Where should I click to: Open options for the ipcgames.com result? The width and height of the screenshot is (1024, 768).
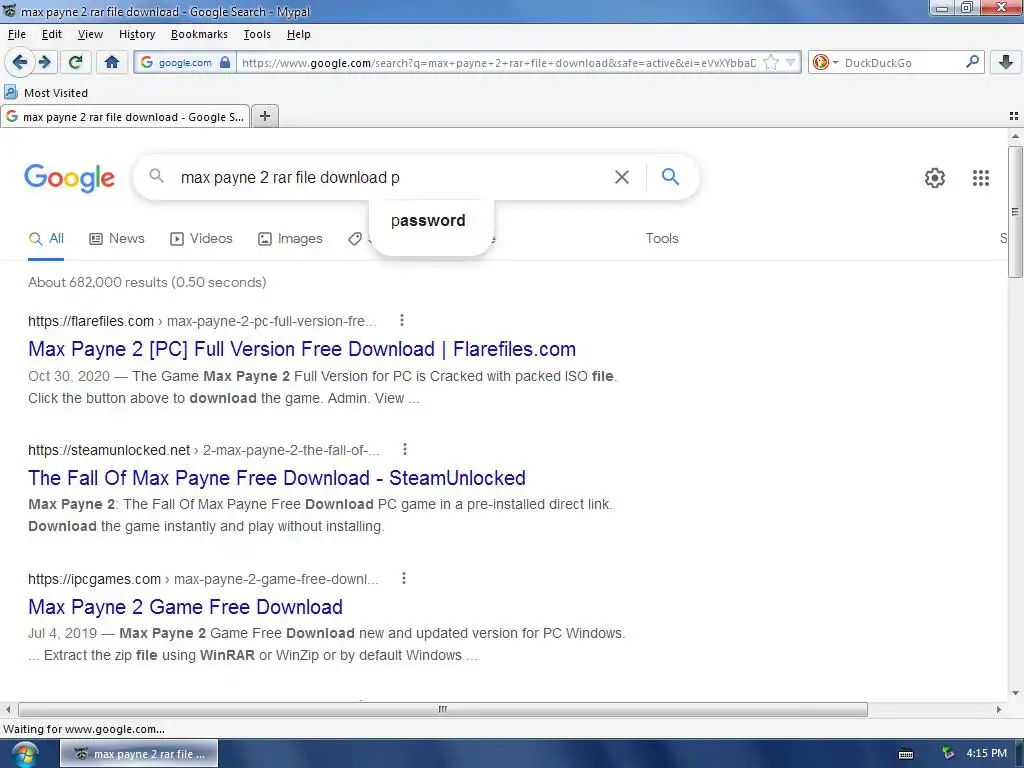coord(404,578)
